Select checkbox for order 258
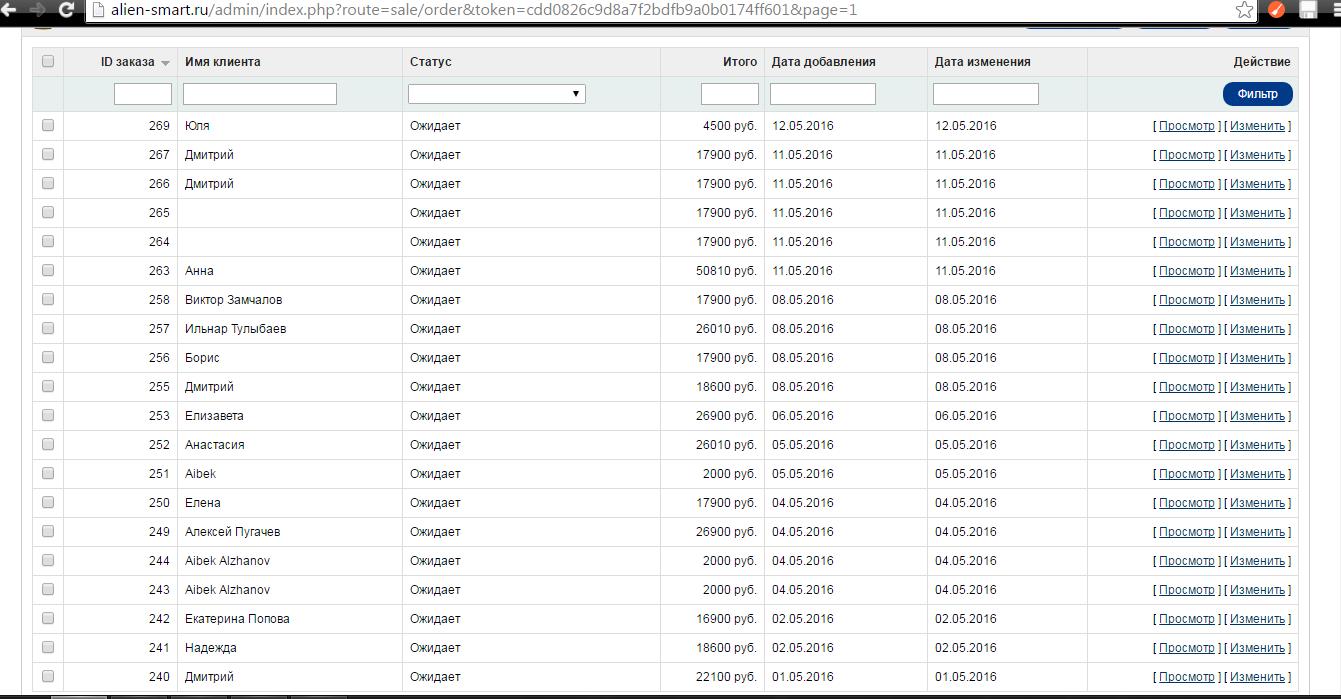Viewport: 1341px width, 699px height. (48, 300)
